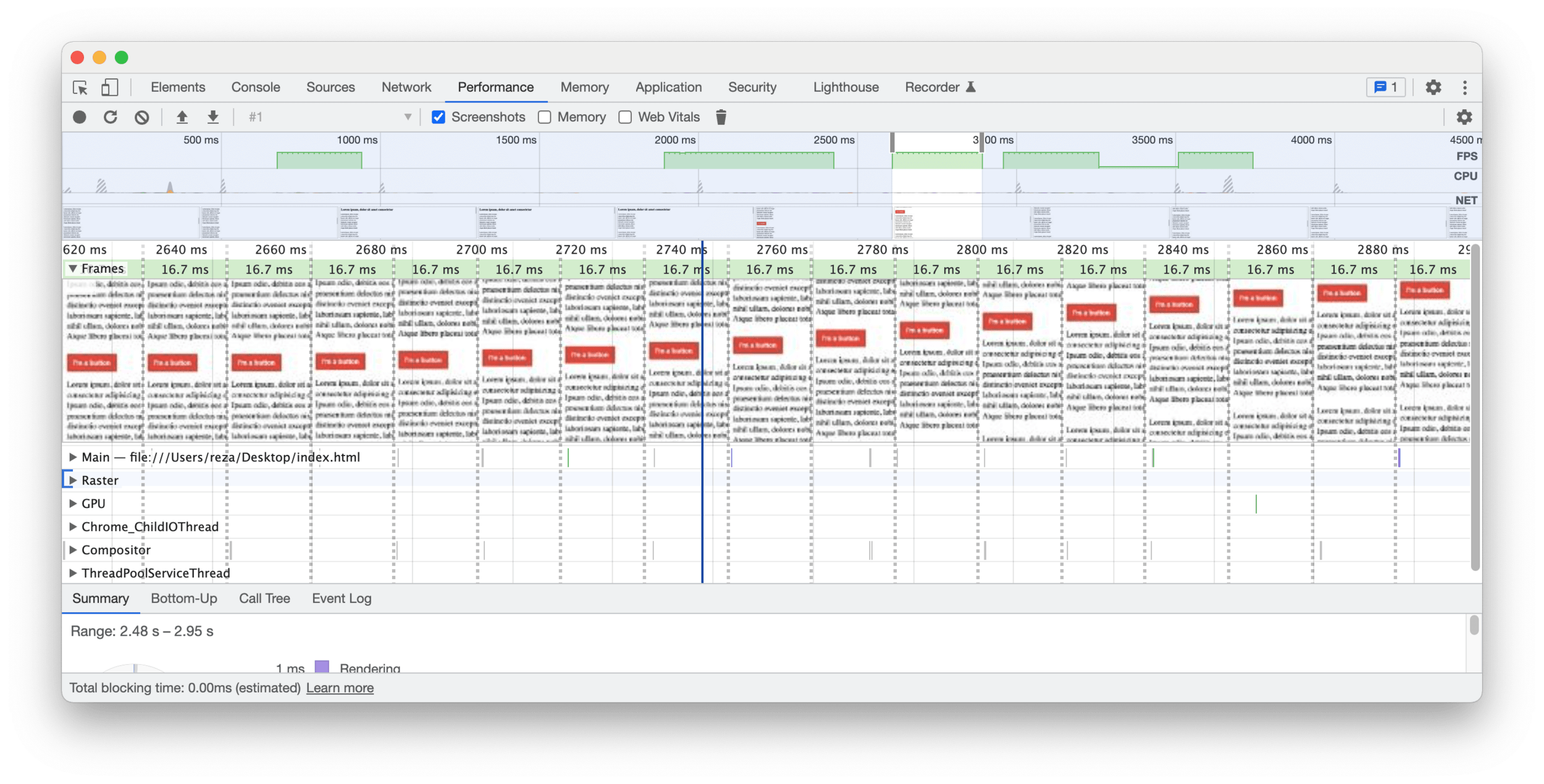Open capture settings gear in Performance toolbar
The image size is (1544, 784).
[x=1464, y=117]
